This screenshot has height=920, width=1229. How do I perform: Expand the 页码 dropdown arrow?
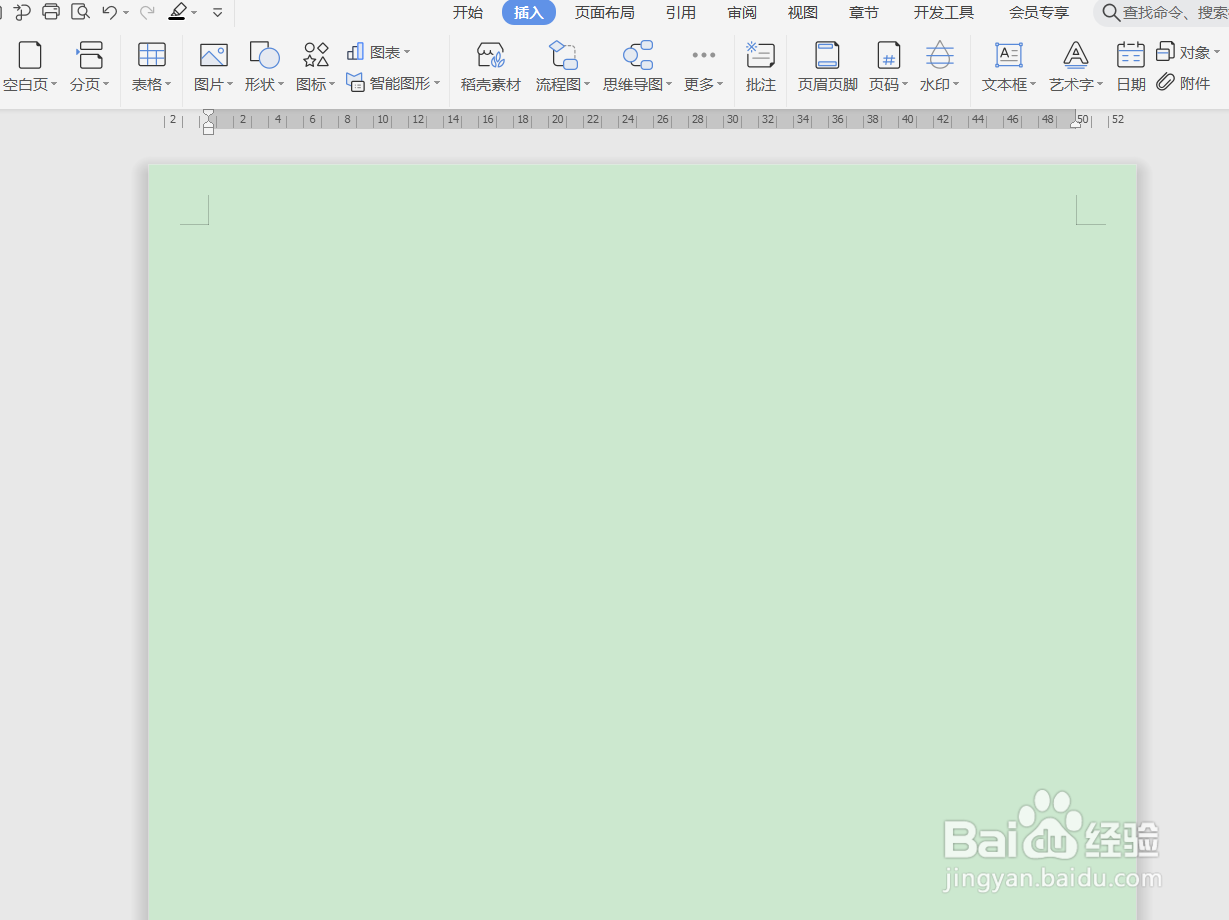[905, 85]
